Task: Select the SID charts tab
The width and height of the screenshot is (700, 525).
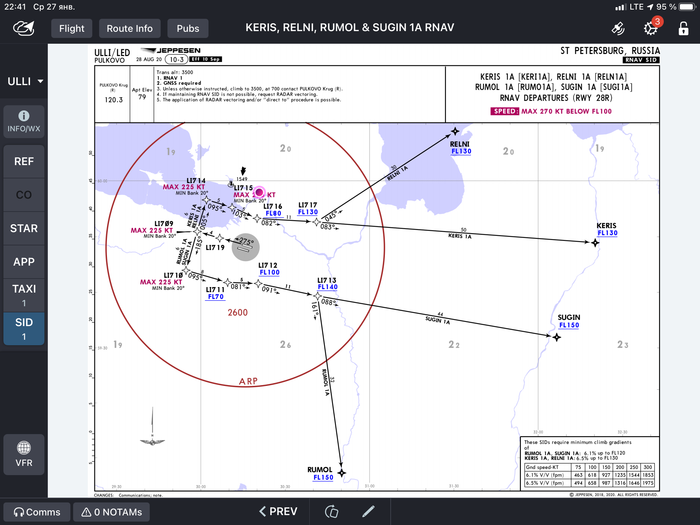Action: click(24, 329)
